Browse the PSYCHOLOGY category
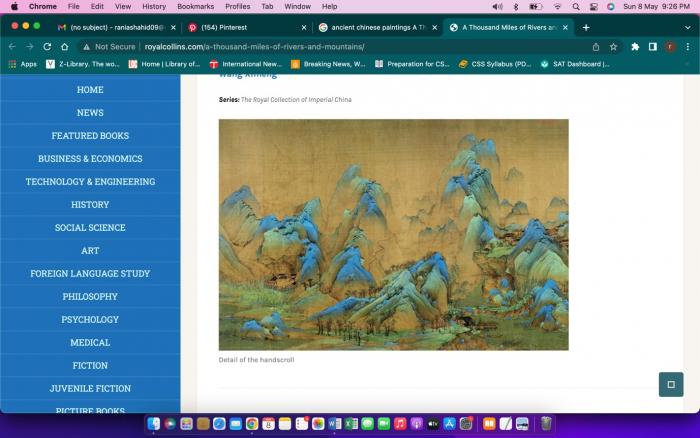This screenshot has height=438, width=700. click(90, 320)
